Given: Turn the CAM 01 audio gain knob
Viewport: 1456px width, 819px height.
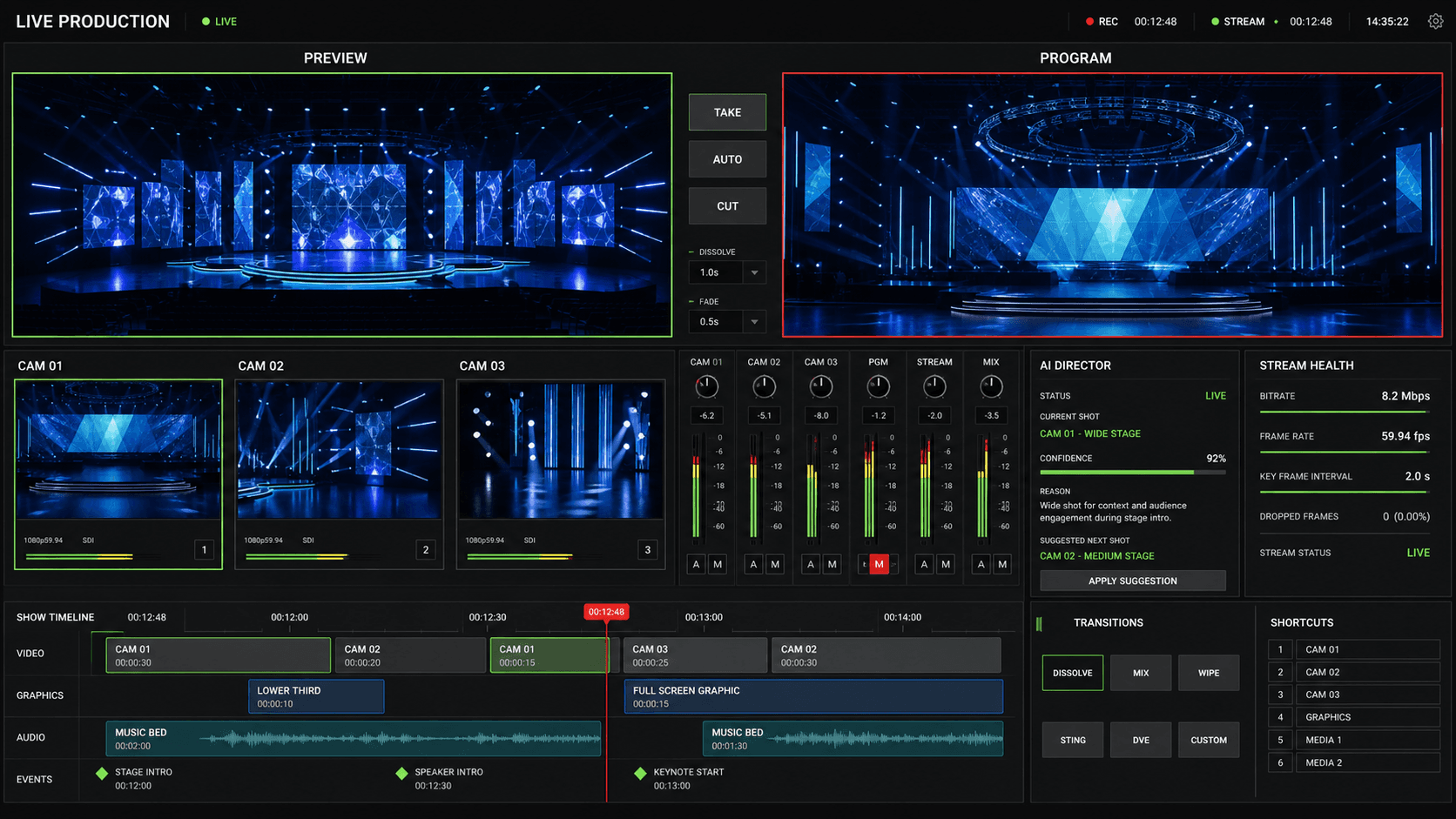Looking at the screenshot, I should [706, 386].
